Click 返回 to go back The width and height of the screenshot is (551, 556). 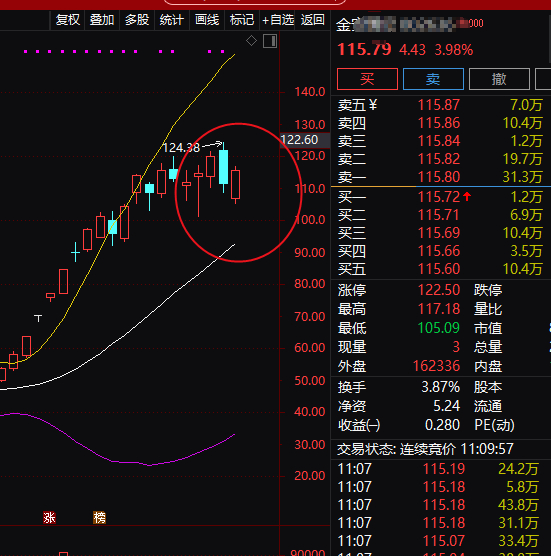pos(312,20)
